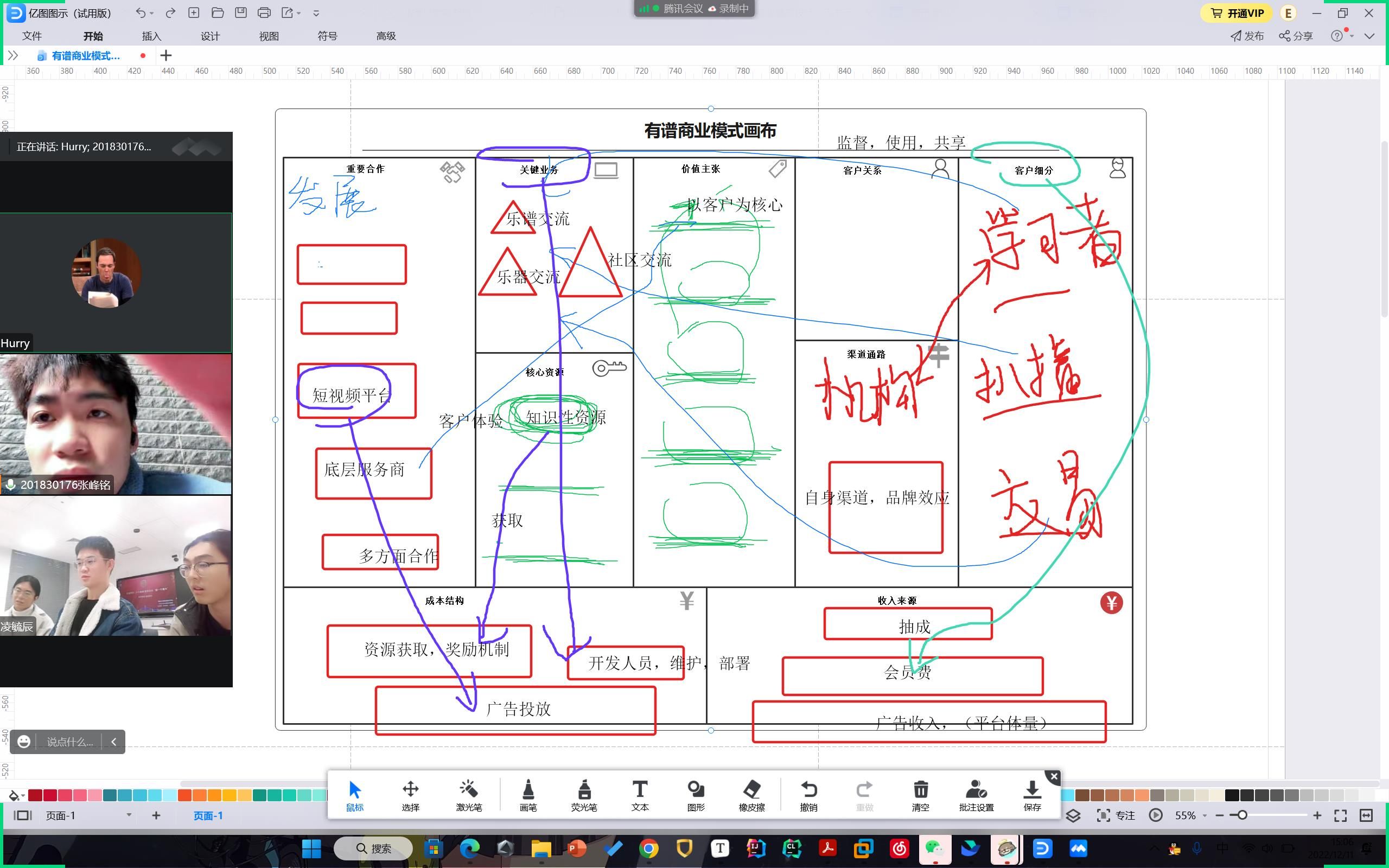Viewport: 1389px width, 868px height.
Task: Open the 页面-1 page selector dropdown
Action: 129,815
